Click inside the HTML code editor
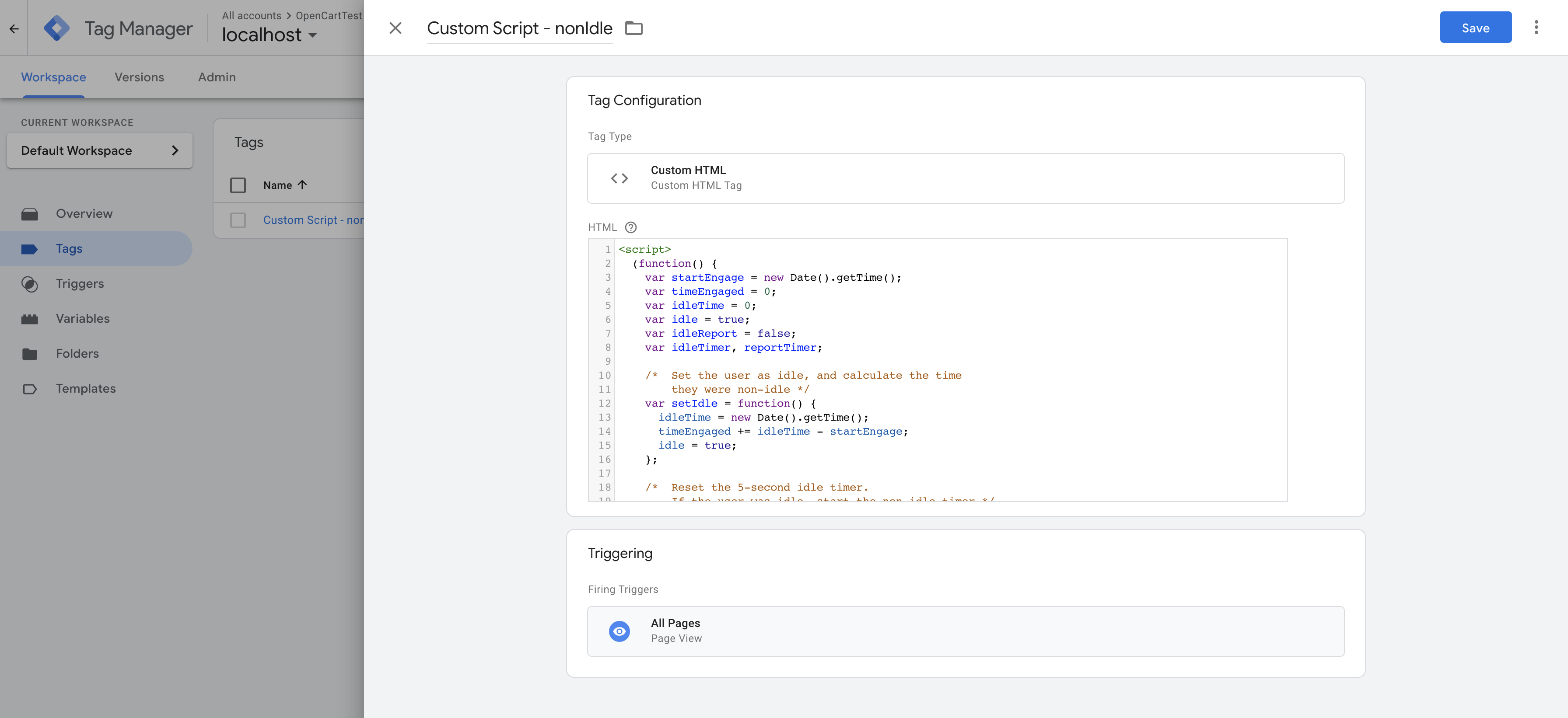 [x=938, y=370]
